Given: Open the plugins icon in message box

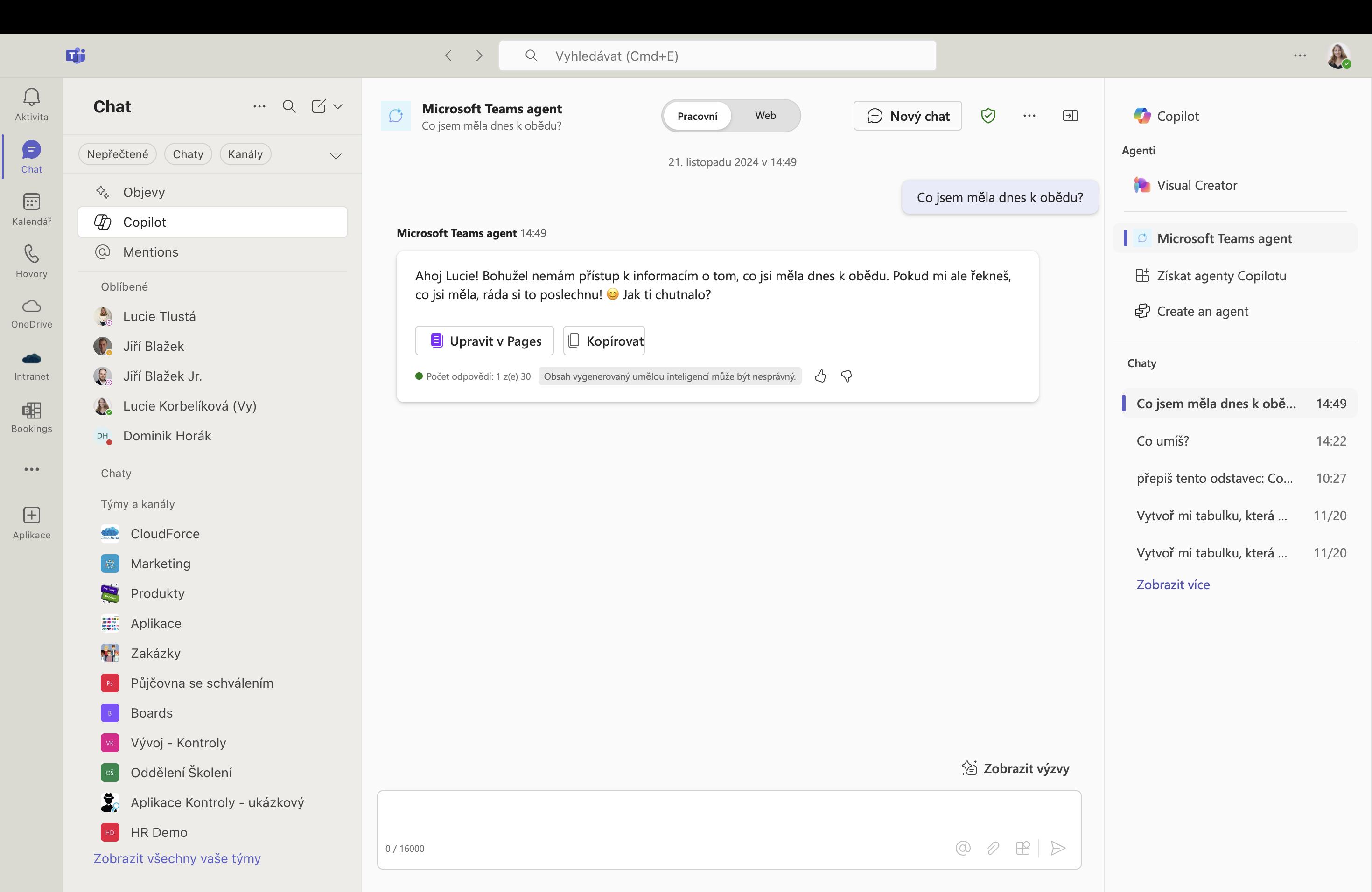Looking at the screenshot, I should (1022, 848).
